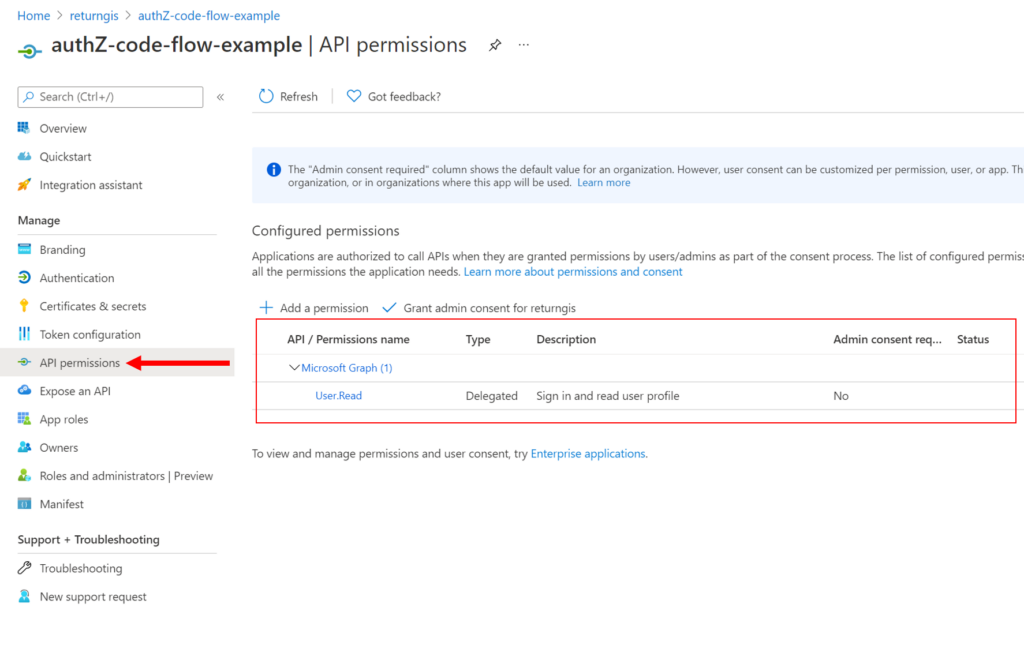Click Add a permission button label
Viewport: 1024px width, 649px height.
point(324,308)
